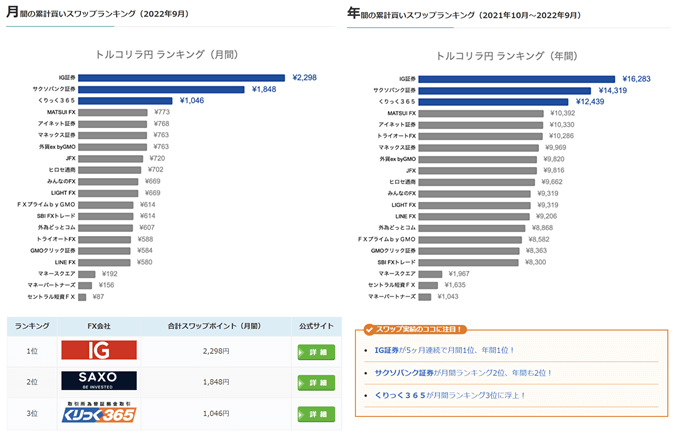Click the IG logo in ranking table
This screenshot has width=680, height=434.
(x=99, y=350)
